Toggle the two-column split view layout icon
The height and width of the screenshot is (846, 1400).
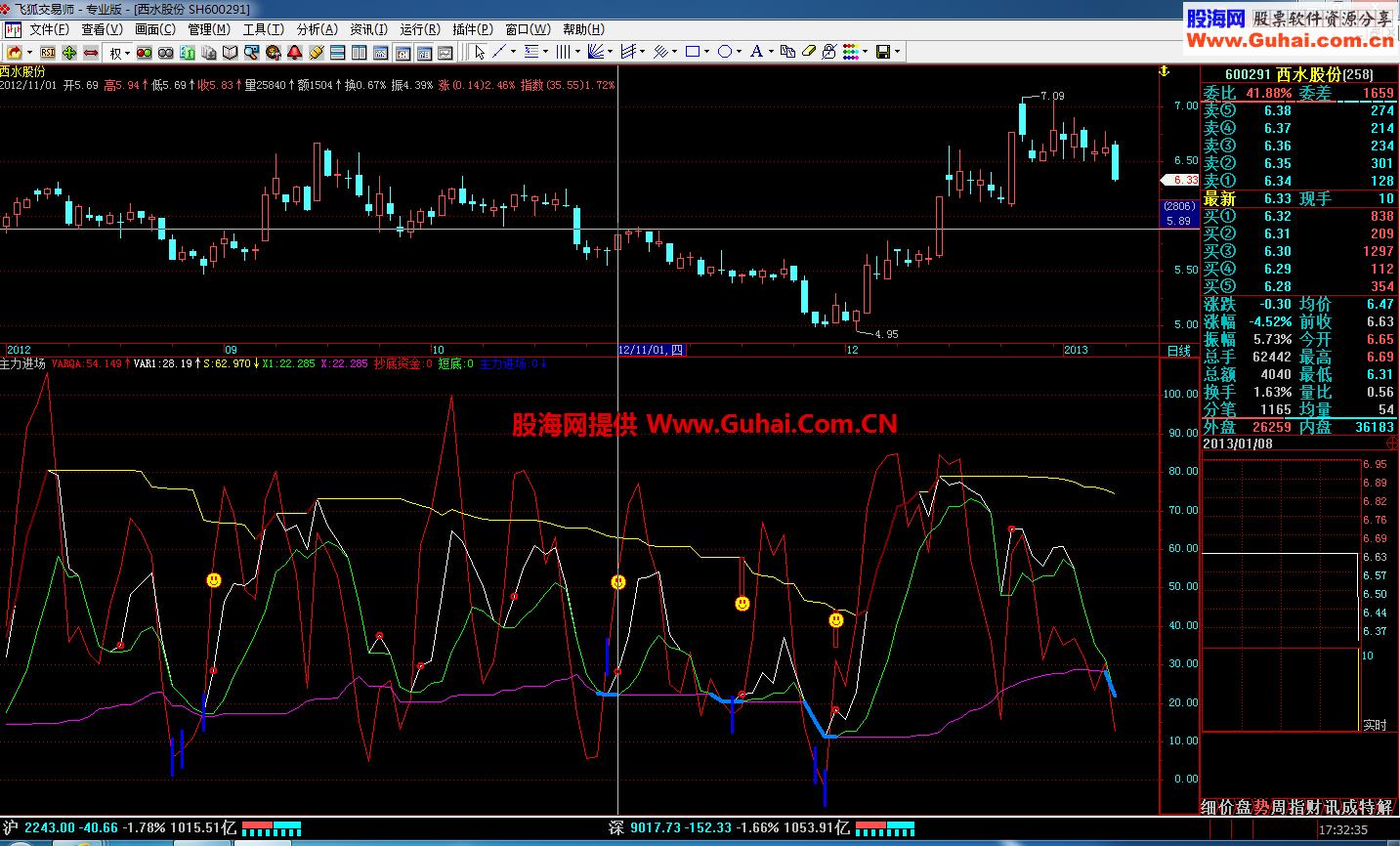359,52
